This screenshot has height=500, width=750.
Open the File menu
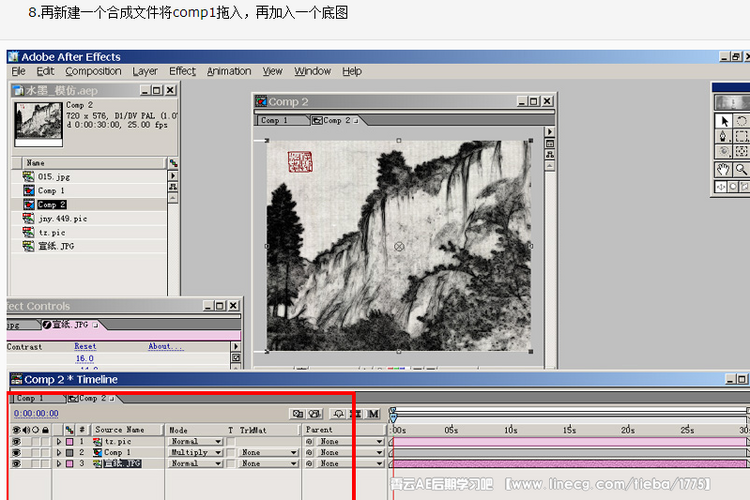tap(19, 71)
